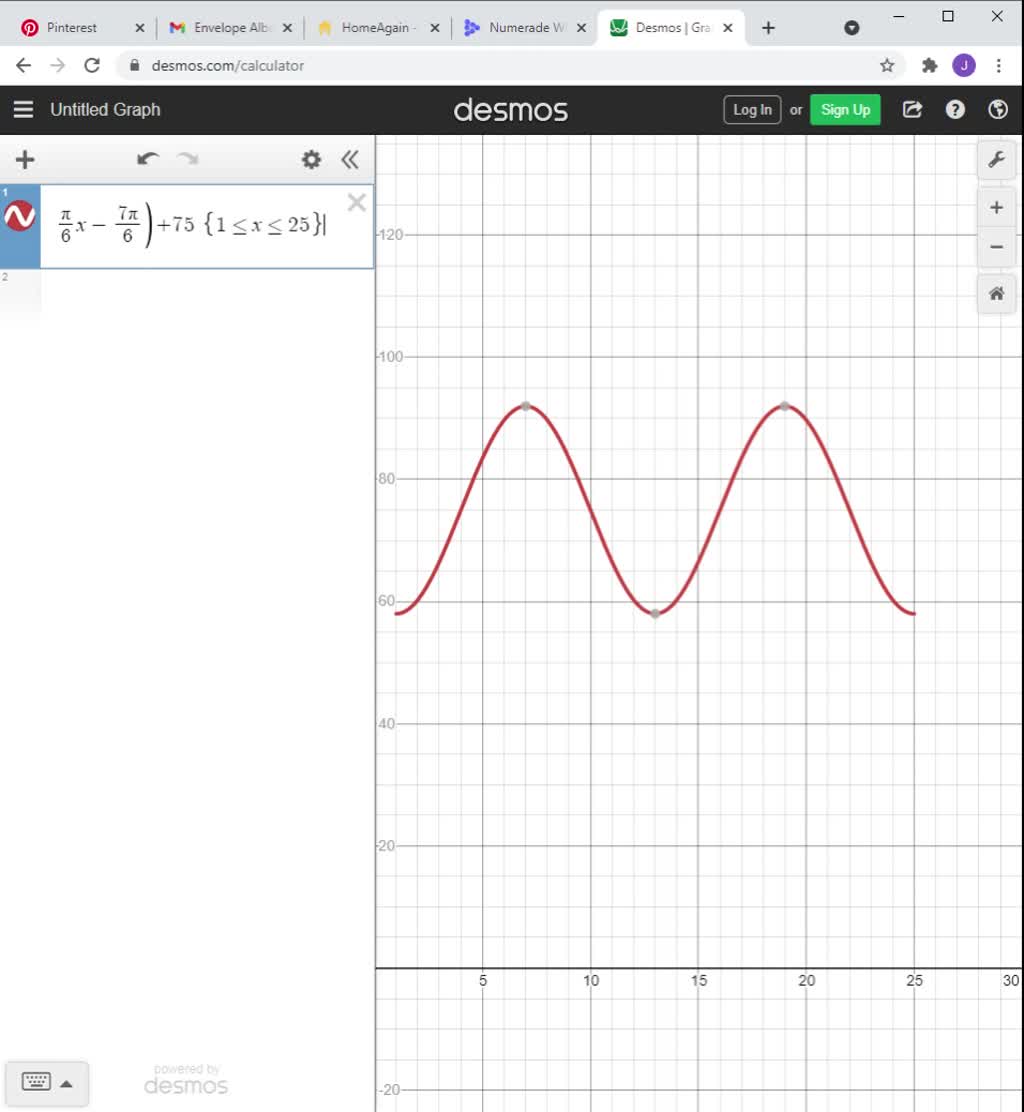Reset graph to default home view
Screen dimensions: 1024x1112
click(x=996, y=294)
